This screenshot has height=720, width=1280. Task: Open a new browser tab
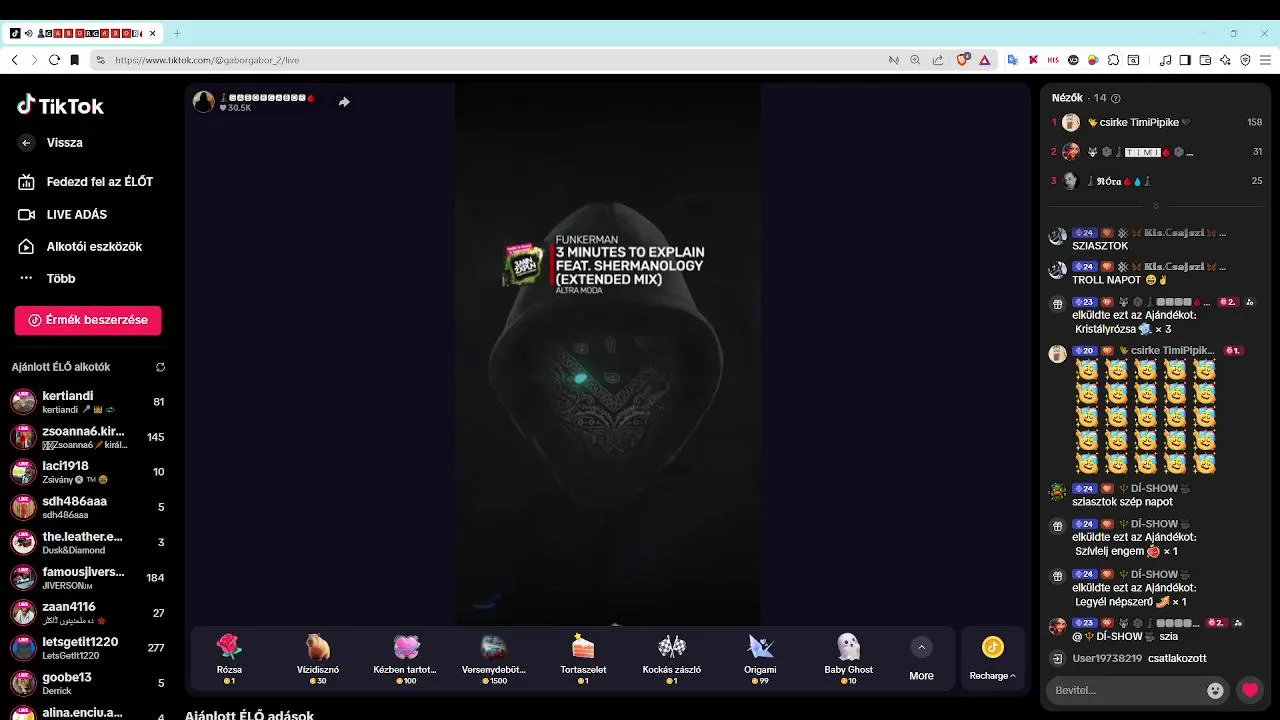pos(177,33)
